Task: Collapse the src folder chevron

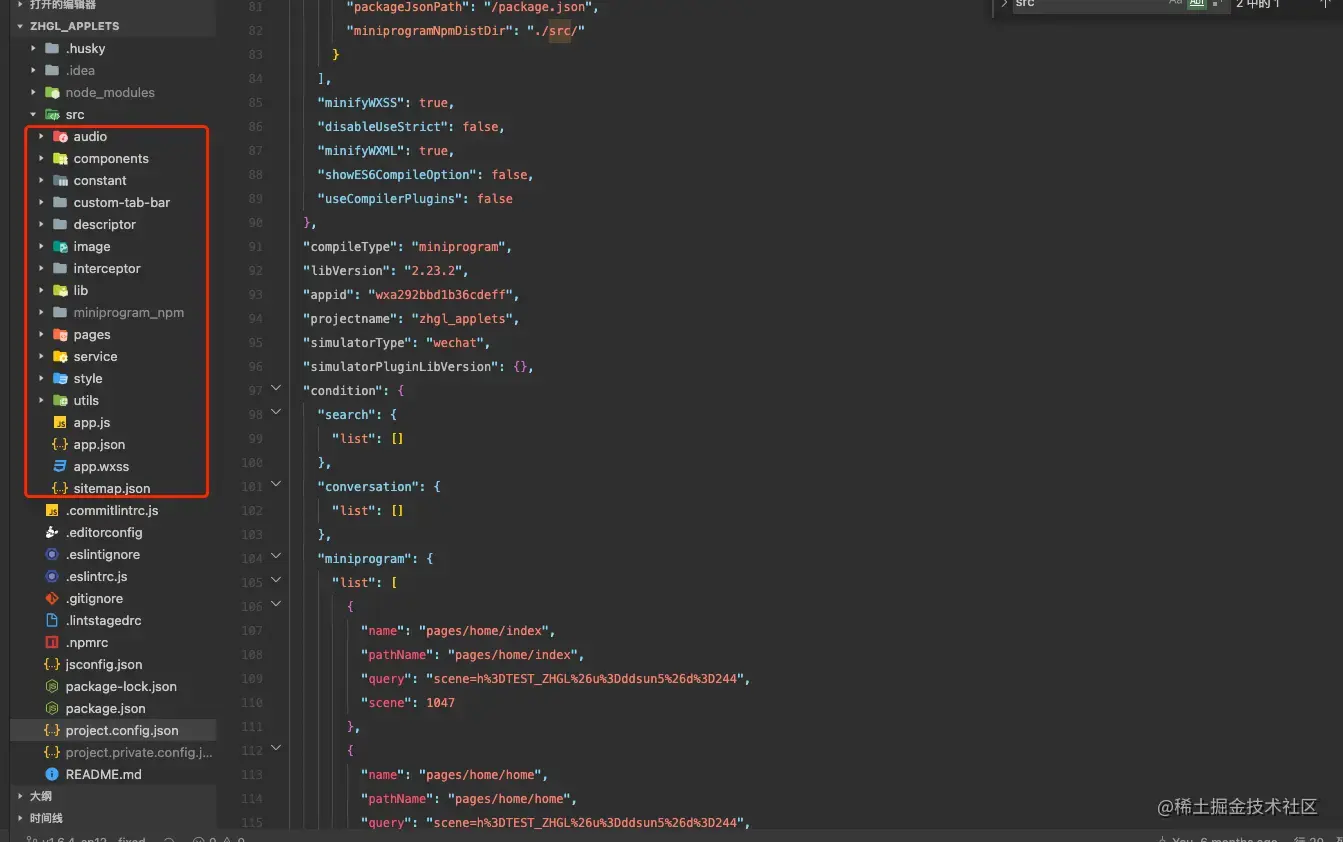Action: click(33, 114)
